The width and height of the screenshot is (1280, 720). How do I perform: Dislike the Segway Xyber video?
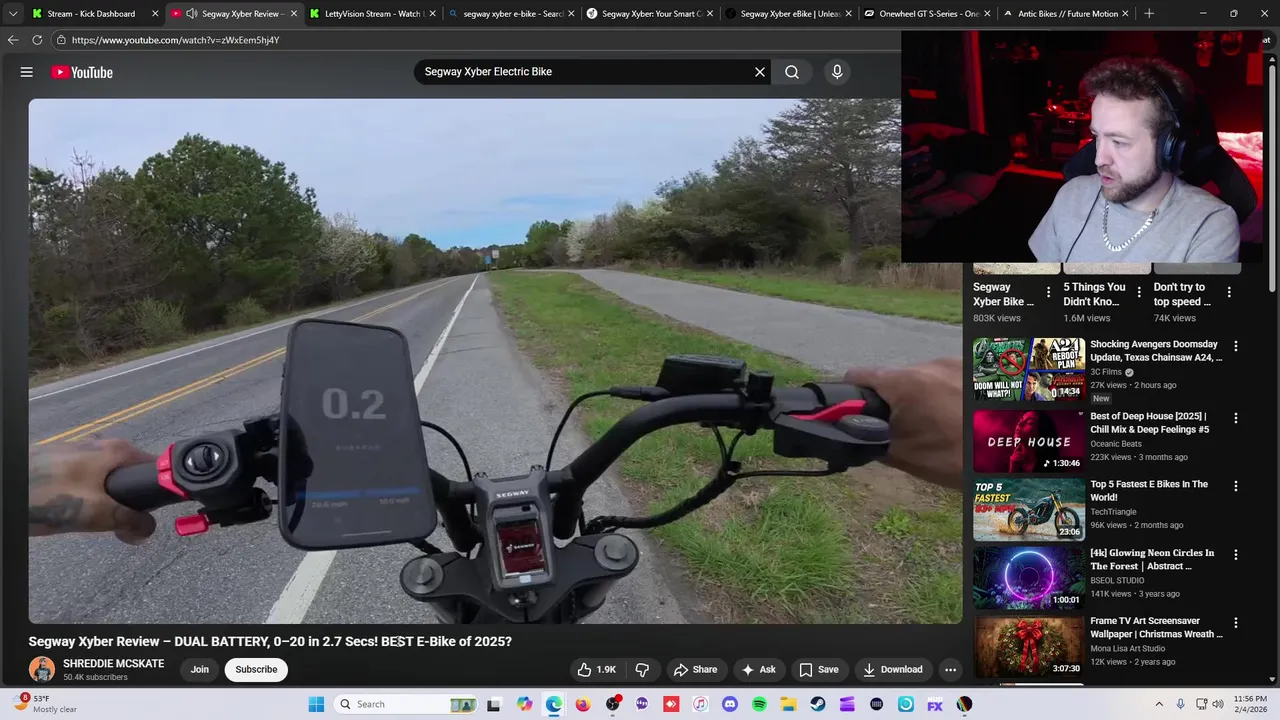pyautogui.click(x=643, y=670)
